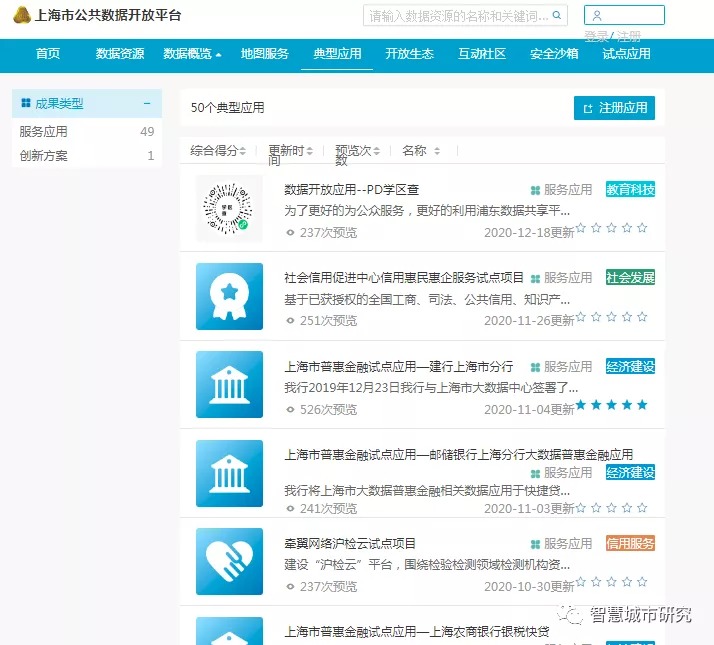Open 数据开放应用--PD学区查 title link

click(351, 189)
